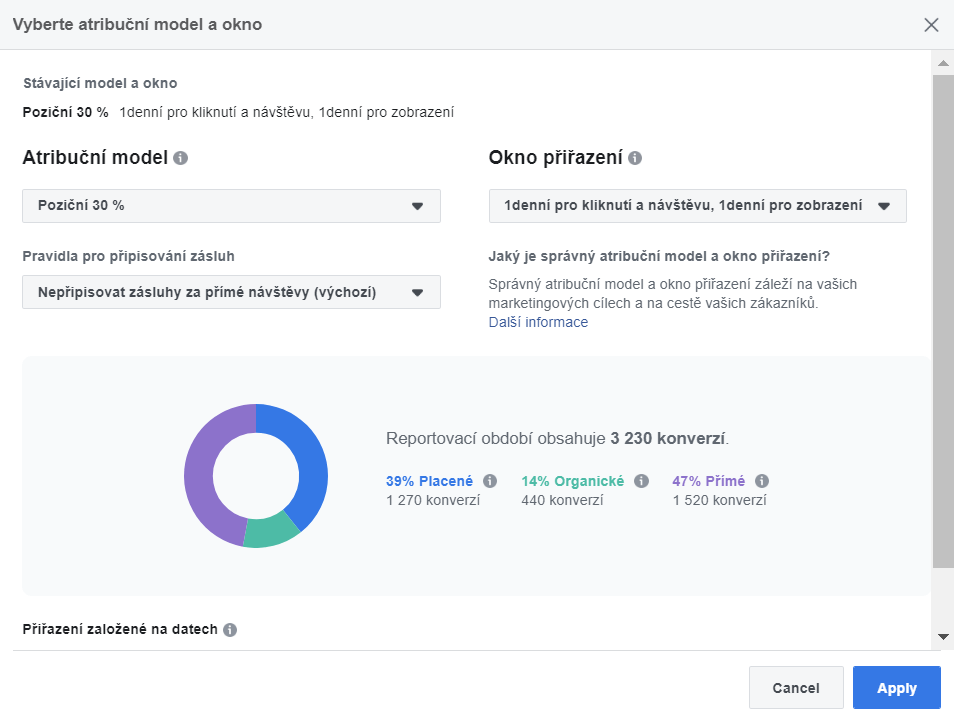
Task: Close the attribution model dialog
Action: pyautogui.click(x=931, y=25)
